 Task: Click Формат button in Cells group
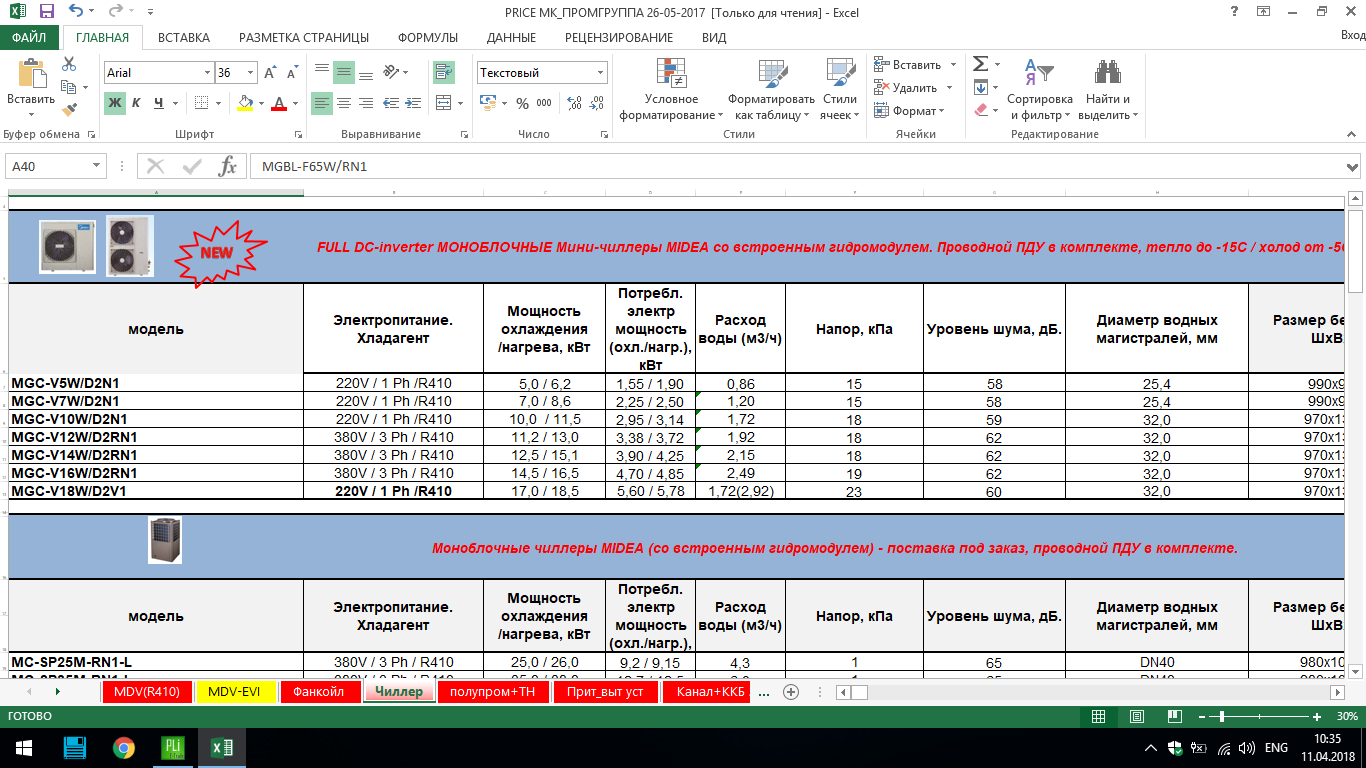pyautogui.click(x=910, y=111)
